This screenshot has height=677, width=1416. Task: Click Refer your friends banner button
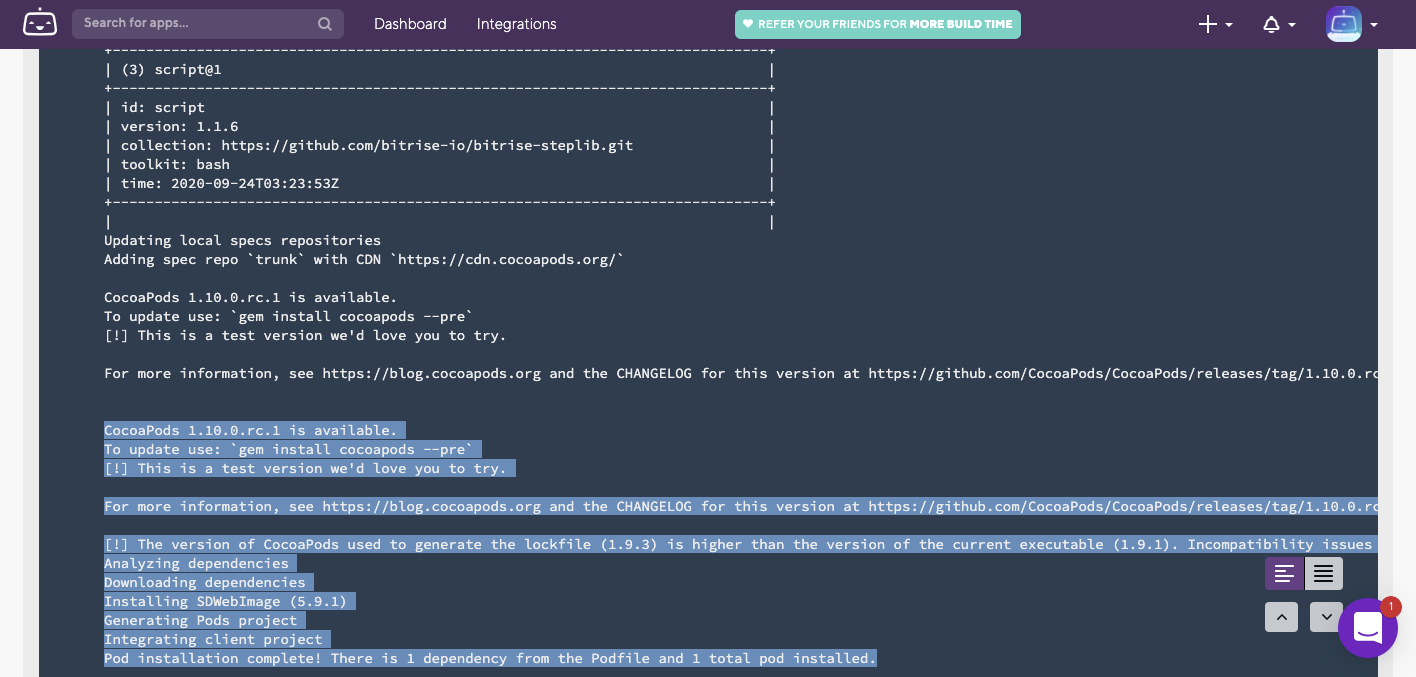878,24
